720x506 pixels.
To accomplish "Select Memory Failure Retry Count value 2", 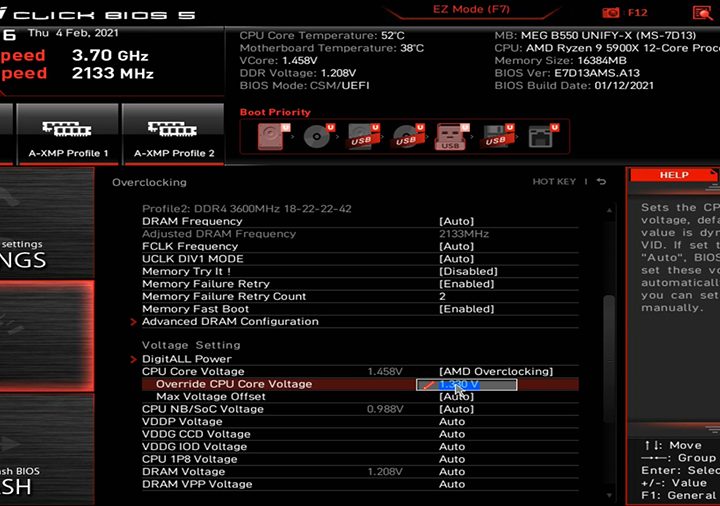I will click(x=442, y=297).
